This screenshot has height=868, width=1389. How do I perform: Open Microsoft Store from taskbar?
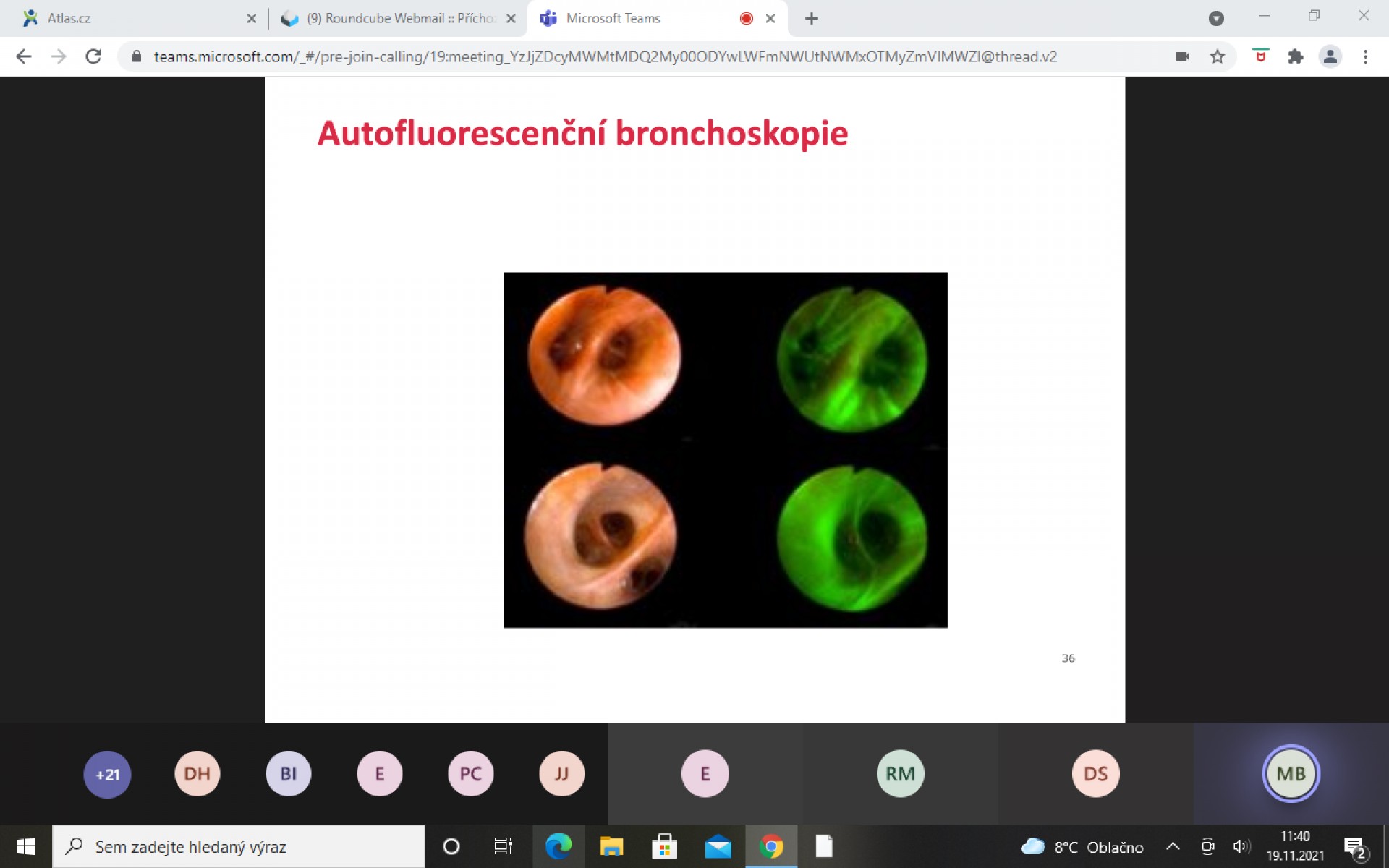pos(664,846)
